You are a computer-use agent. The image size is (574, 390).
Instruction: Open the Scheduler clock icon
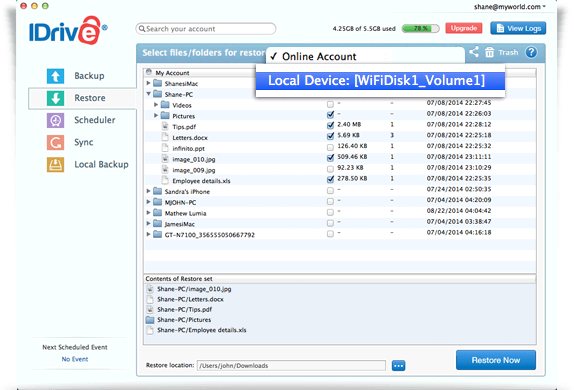[x=55, y=120]
